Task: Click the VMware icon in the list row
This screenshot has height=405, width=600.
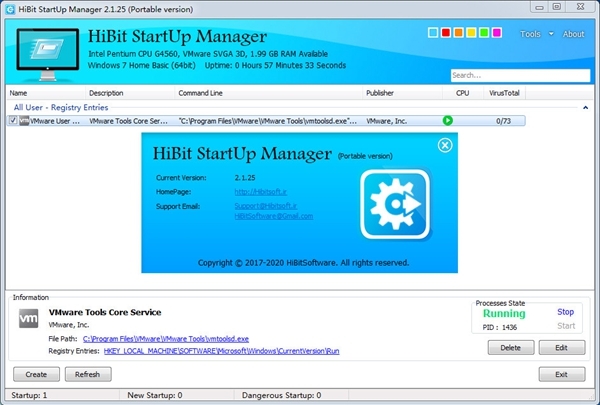Action: pos(24,121)
